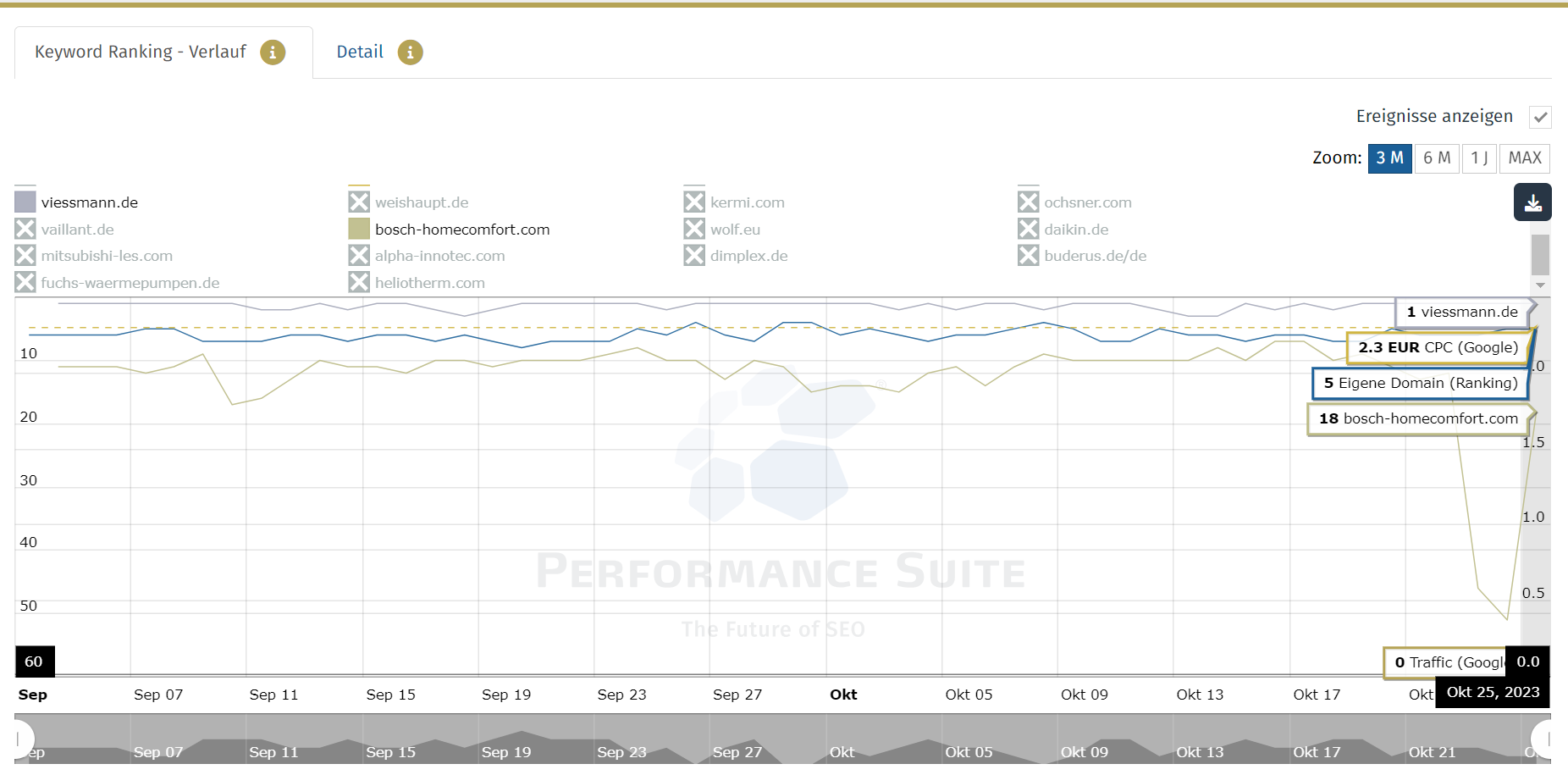Toggle viessmann.de legend swatch
This screenshot has width=1568, height=775.
tap(25, 202)
